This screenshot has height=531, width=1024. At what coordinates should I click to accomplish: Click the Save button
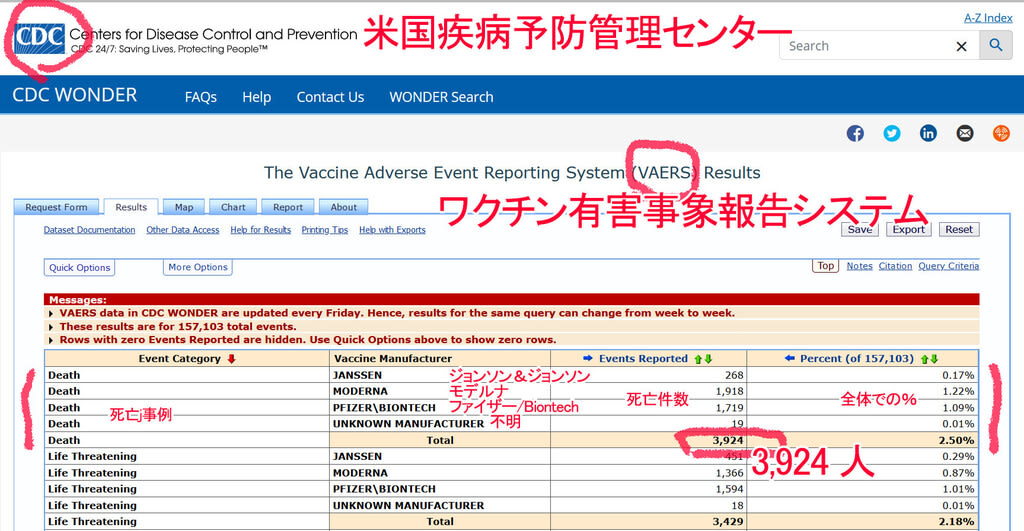[860, 229]
